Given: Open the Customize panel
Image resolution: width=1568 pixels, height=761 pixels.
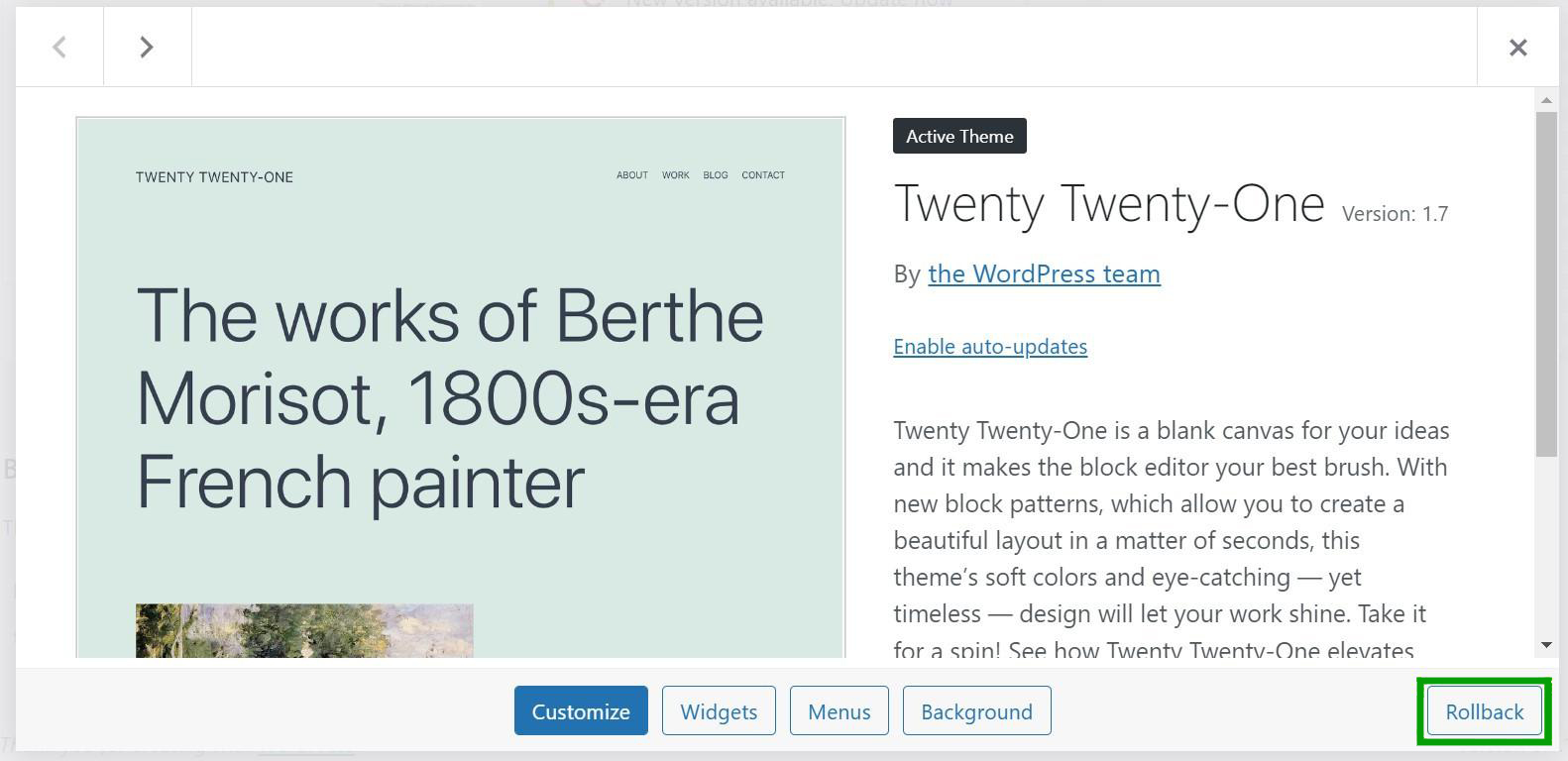Looking at the screenshot, I should tap(581, 710).
